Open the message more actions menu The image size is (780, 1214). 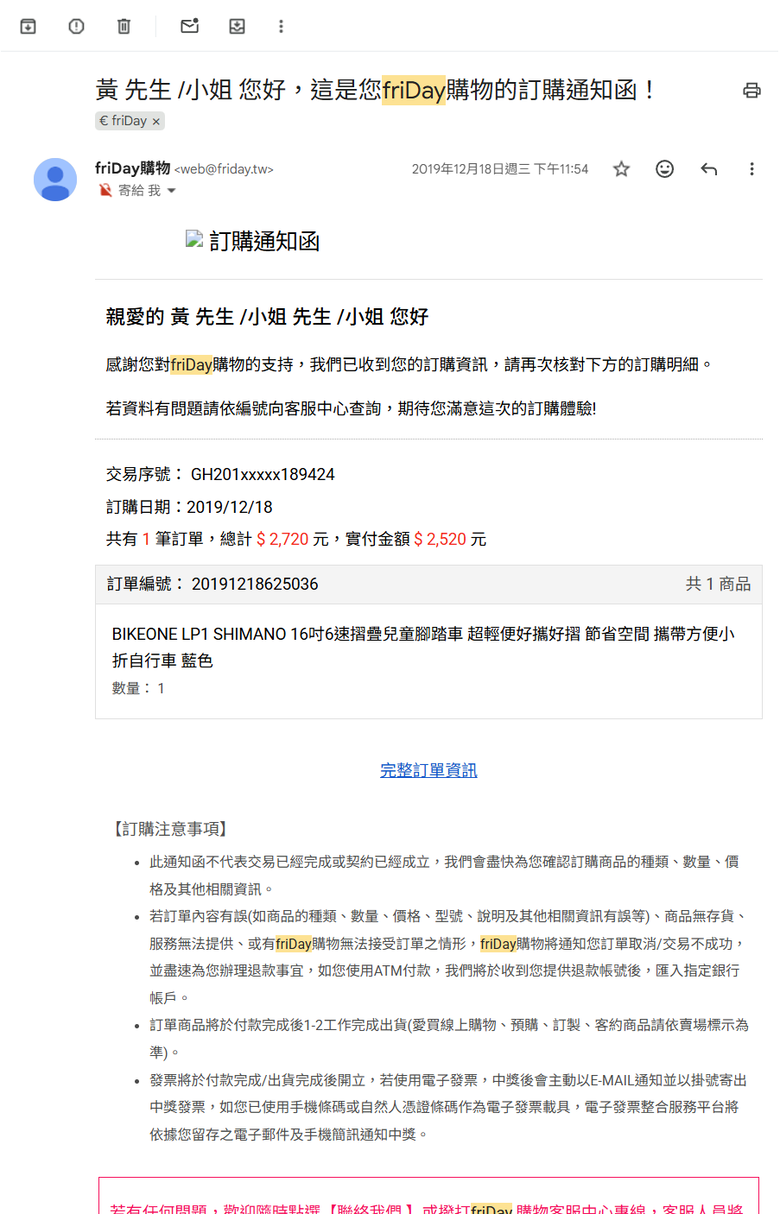[x=751, y=169]
